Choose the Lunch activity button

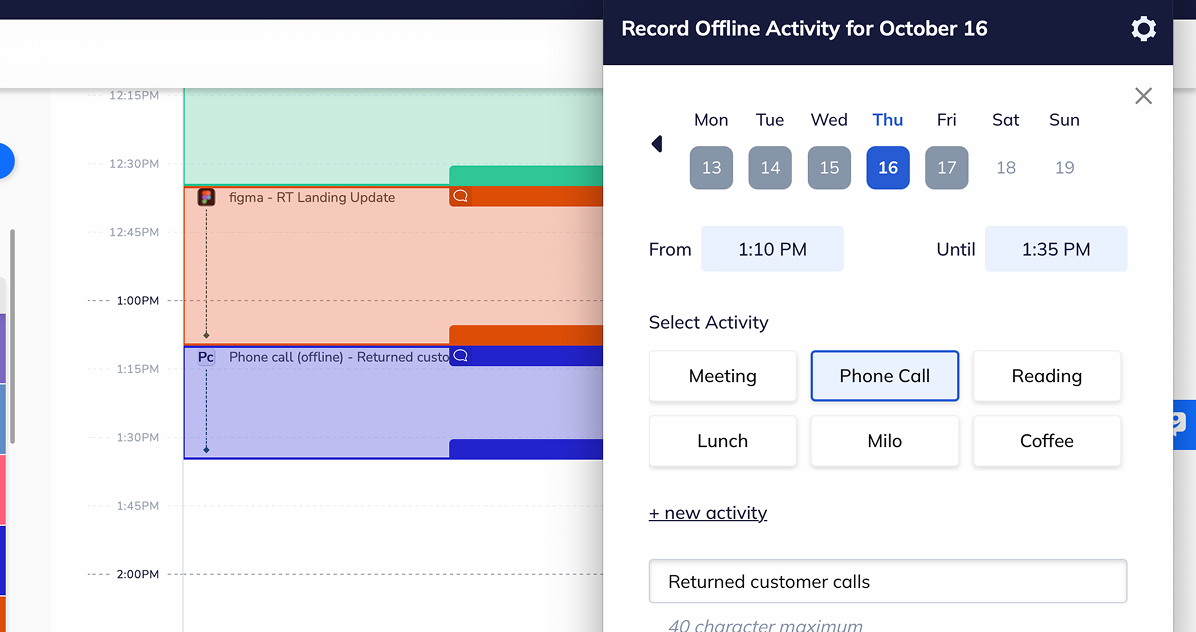coord(722,441)
